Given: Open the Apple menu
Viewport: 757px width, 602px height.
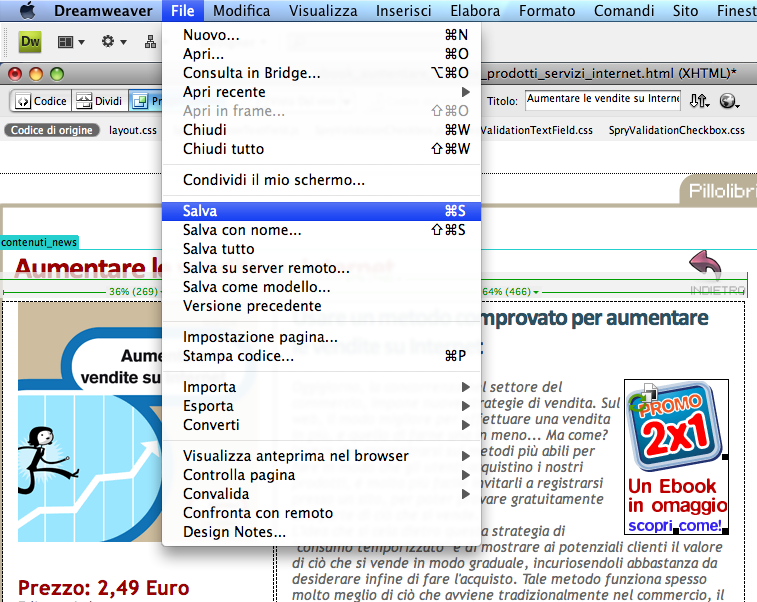Looking at the screenshot, I should click(28, 10).
